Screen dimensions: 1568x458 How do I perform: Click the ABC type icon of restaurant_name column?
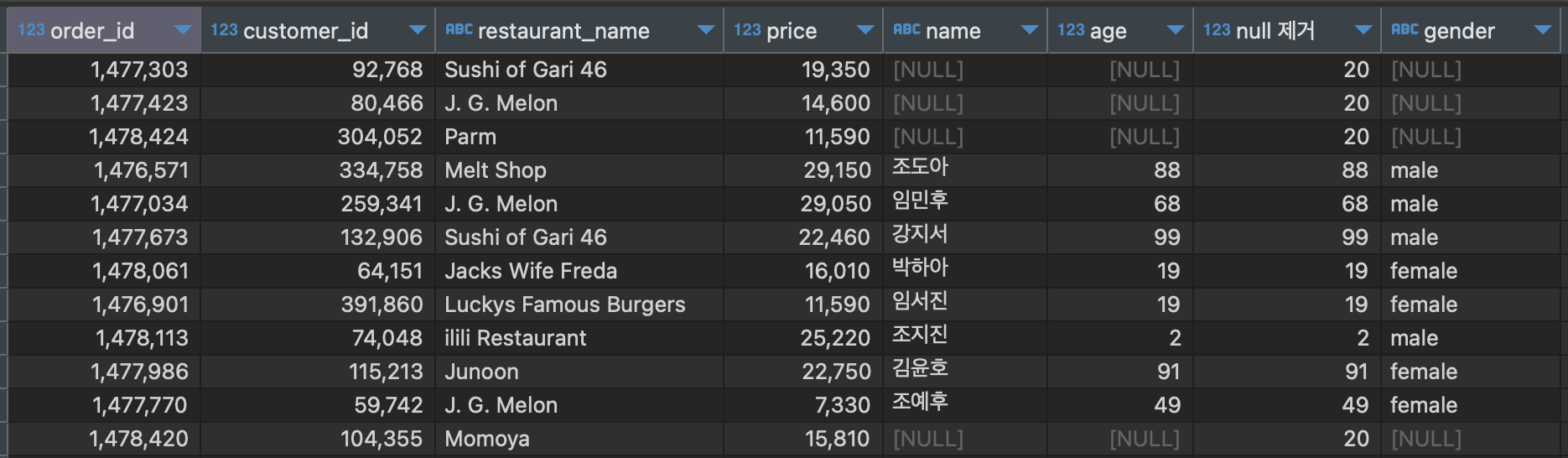459,30
